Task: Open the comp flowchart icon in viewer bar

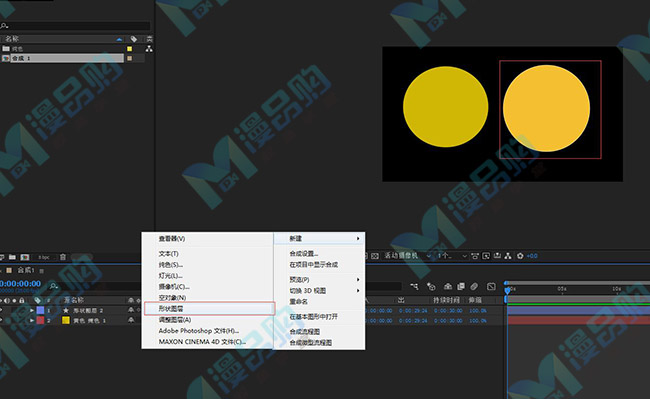Action: (x=508, y=256)
